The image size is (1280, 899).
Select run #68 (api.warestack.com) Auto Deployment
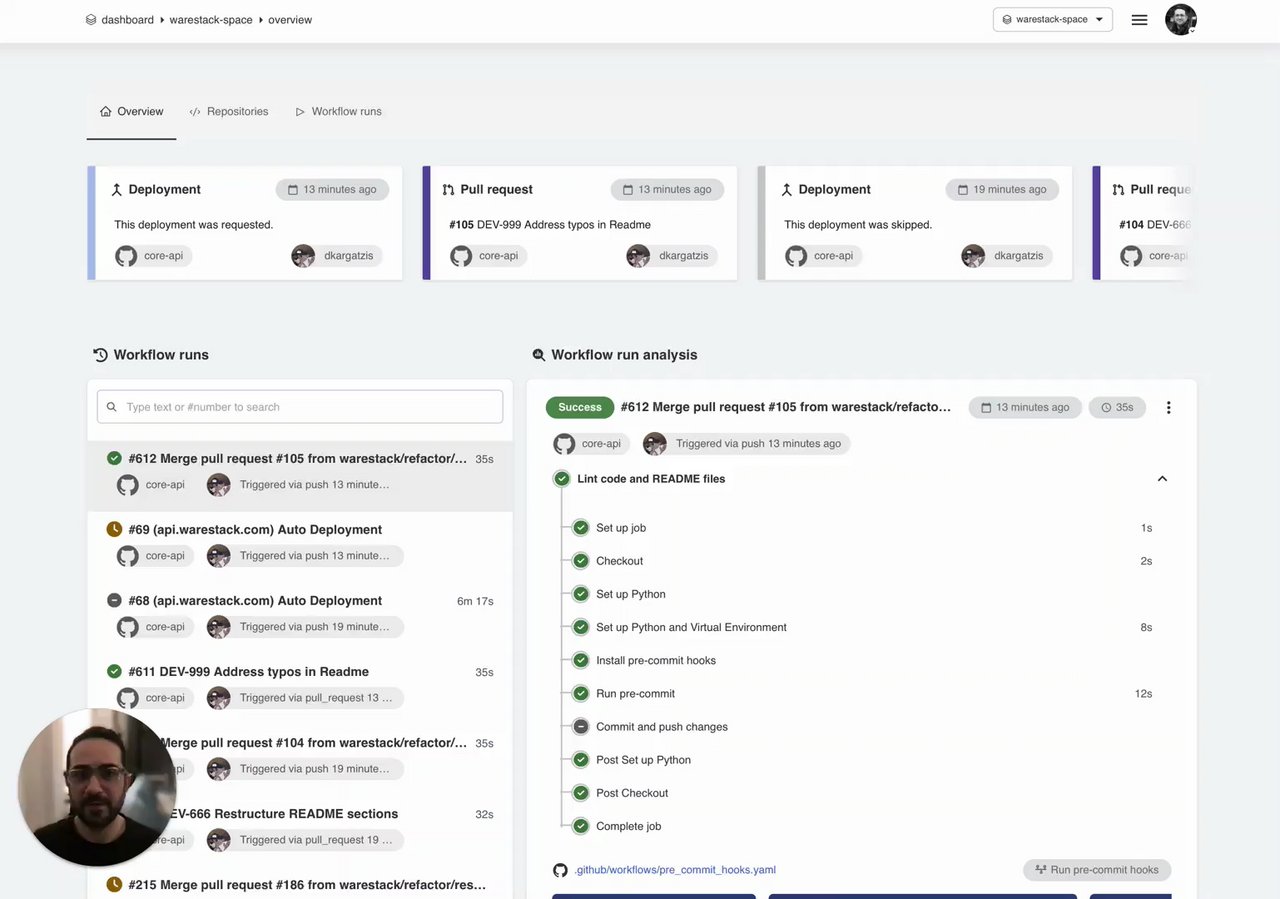coord(300,618)
